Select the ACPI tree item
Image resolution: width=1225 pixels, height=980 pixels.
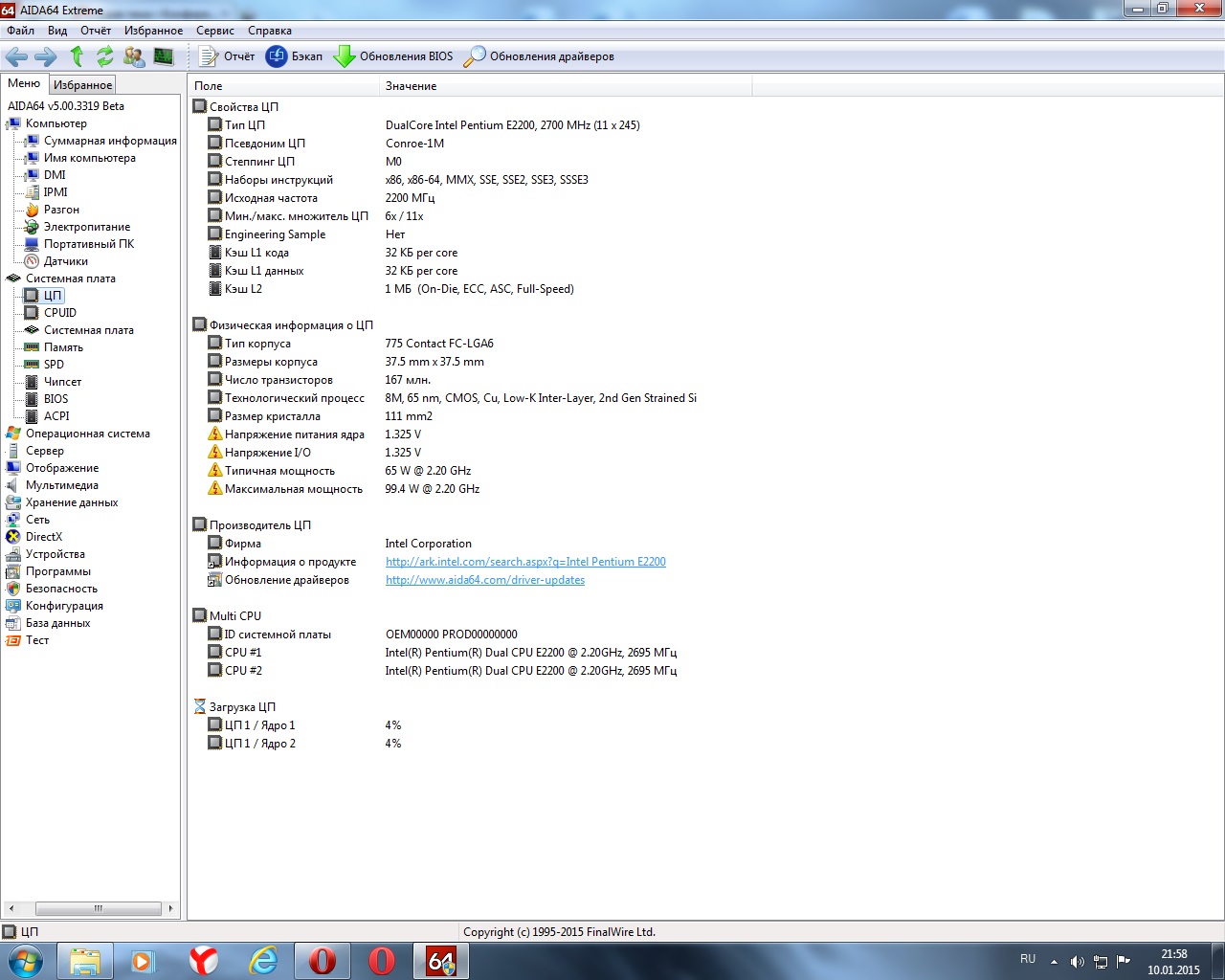56,416
